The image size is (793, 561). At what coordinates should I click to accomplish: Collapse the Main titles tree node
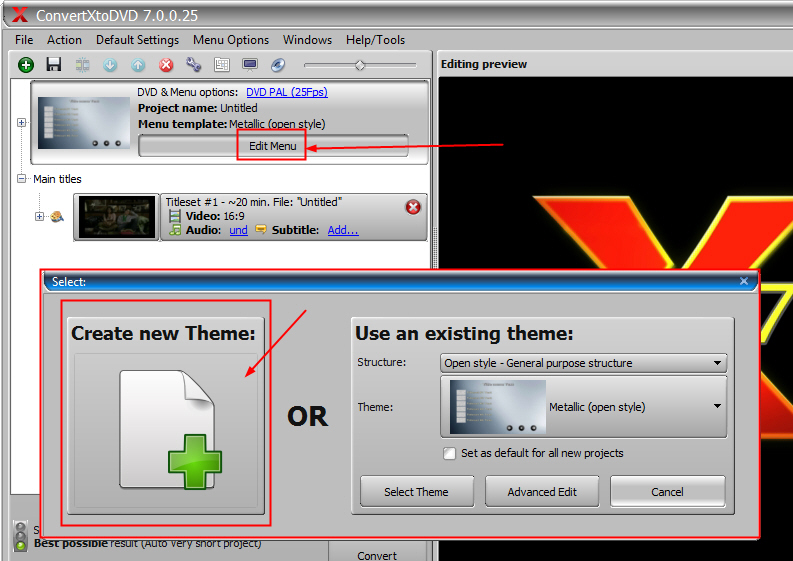pos(21,179)
